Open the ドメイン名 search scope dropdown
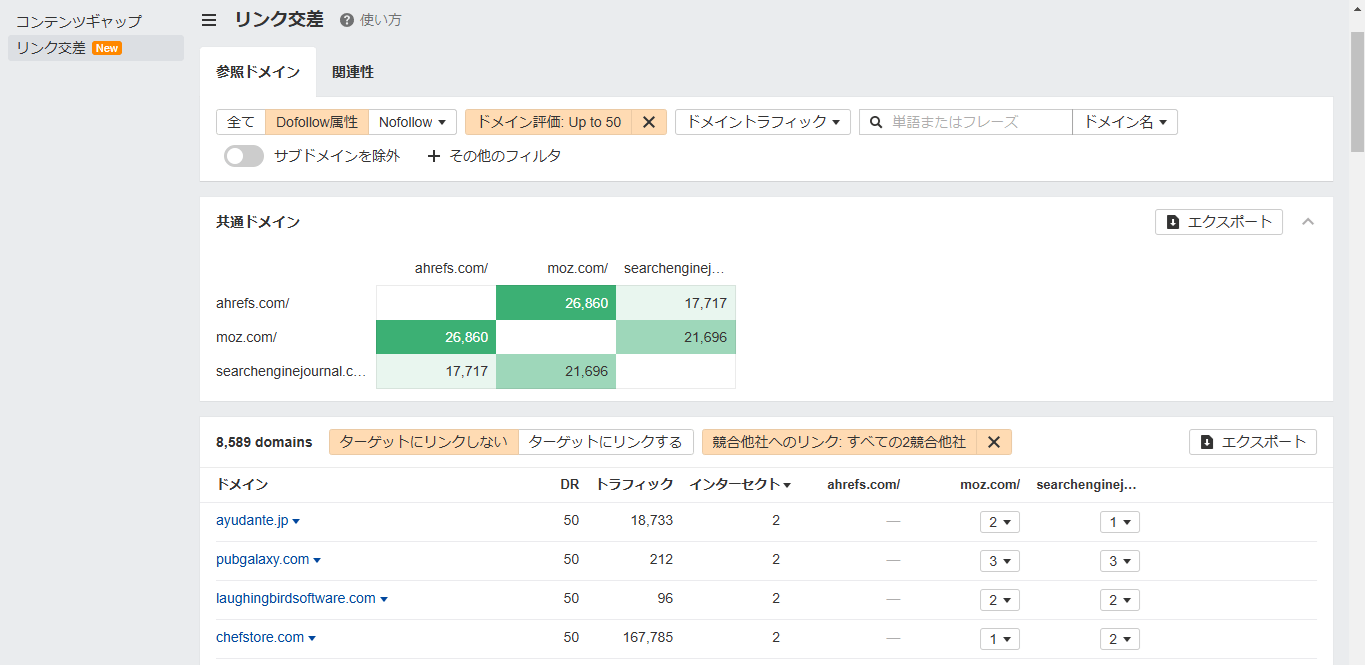This screenshot has width=1365, height=665. tap(1124, 122)
